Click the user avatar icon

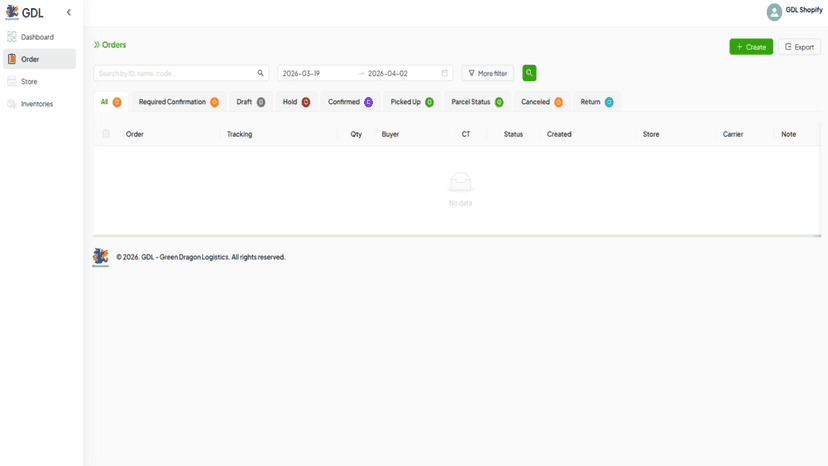tap(774, 12)
